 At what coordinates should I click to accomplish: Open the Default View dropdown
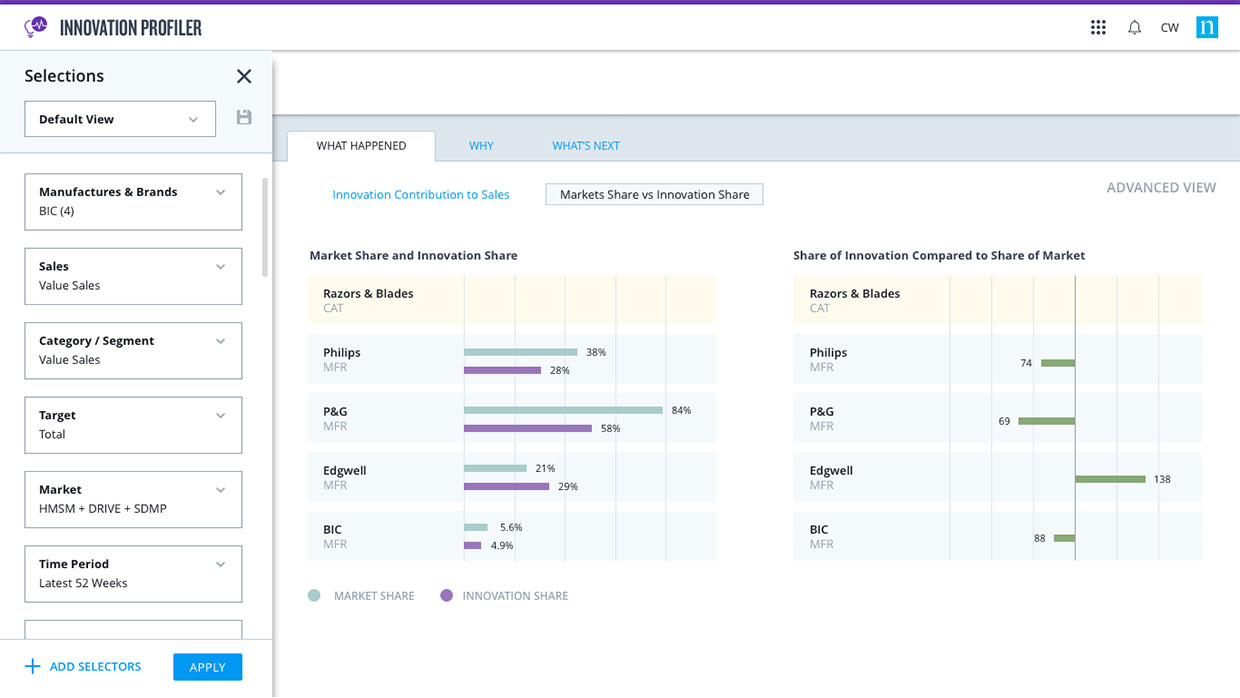click(120, 119)
